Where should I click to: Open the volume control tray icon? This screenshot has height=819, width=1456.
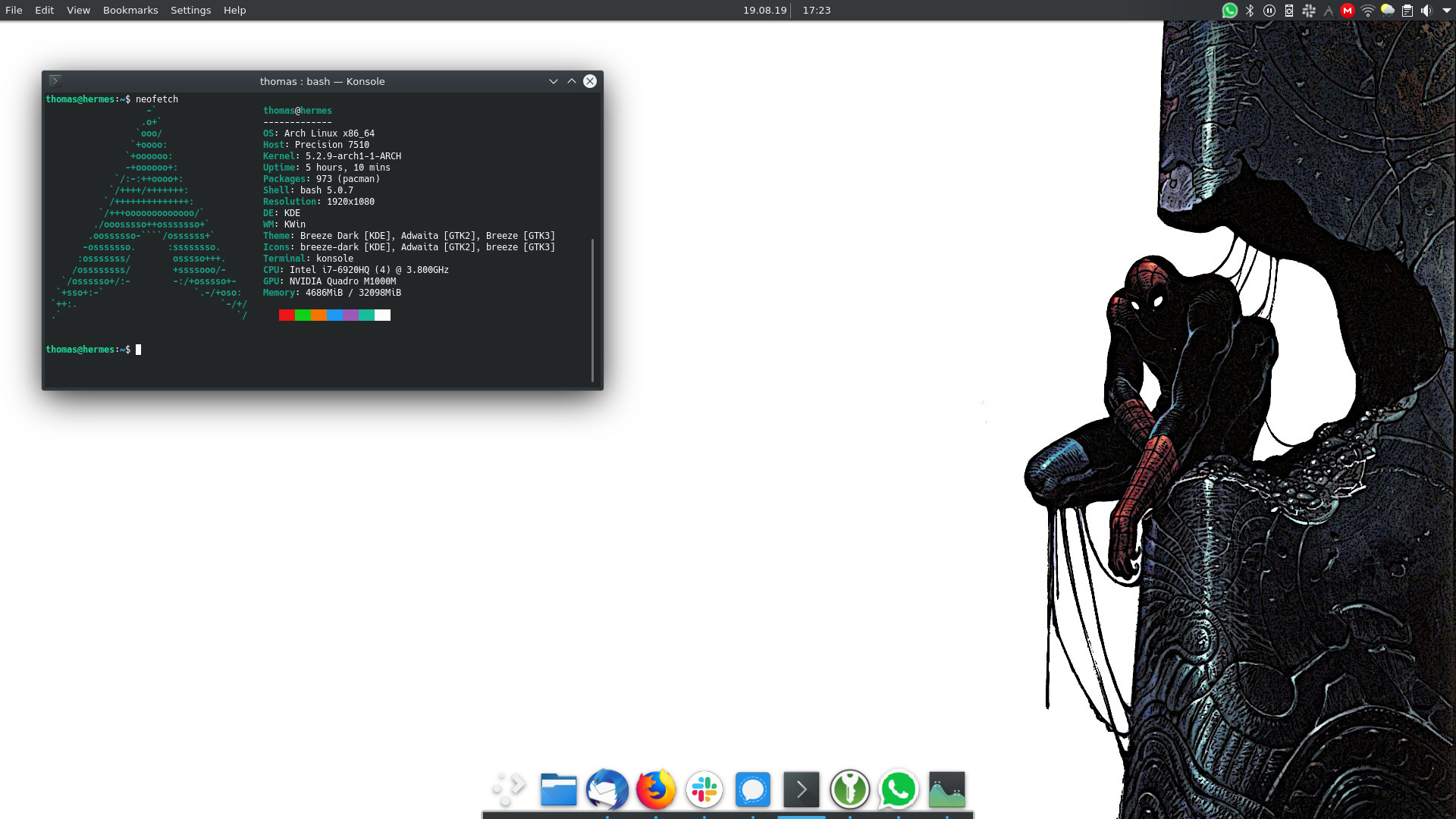1426,11
